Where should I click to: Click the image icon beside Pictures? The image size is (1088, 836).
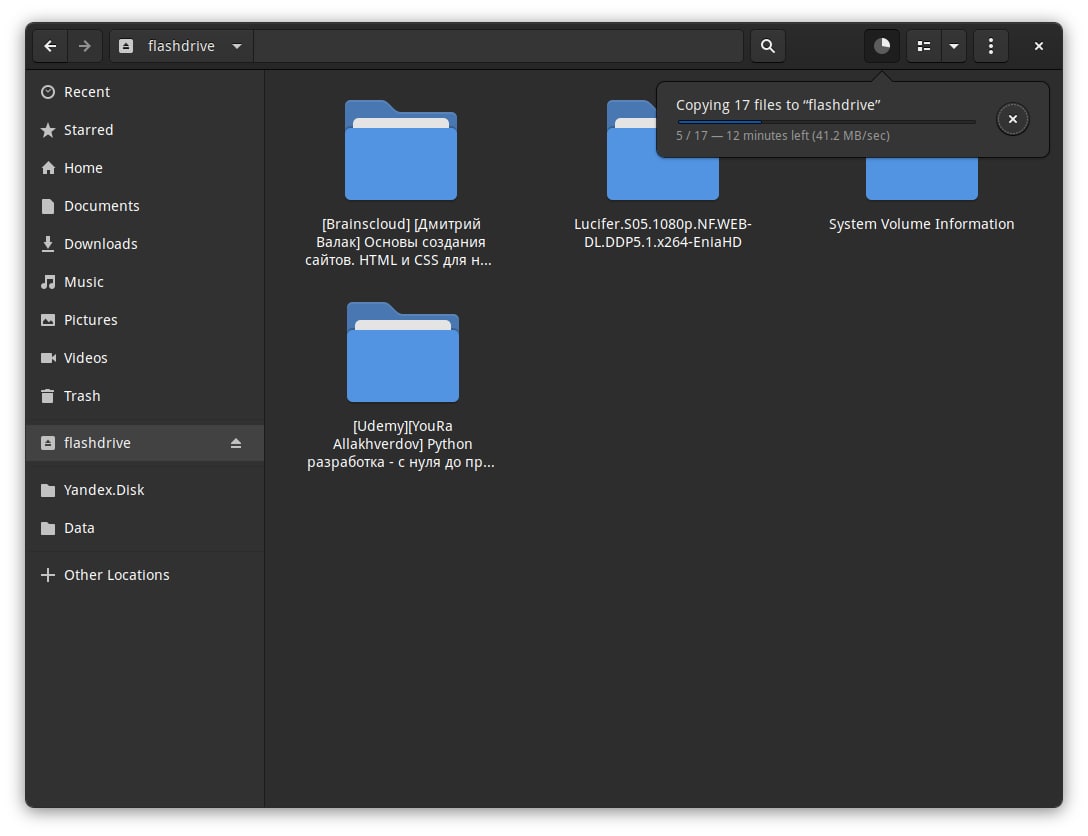(x=48, y=320)
